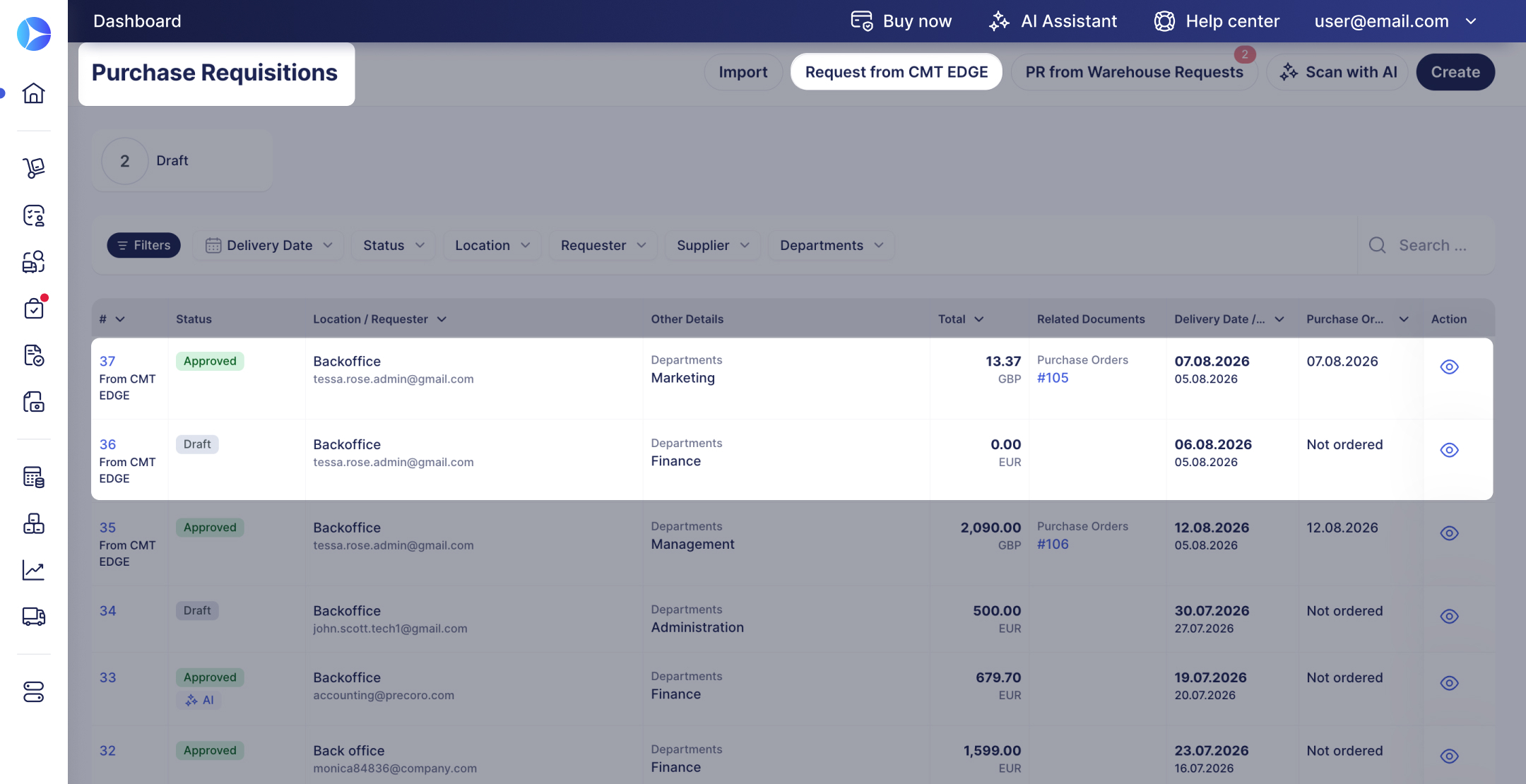
Task: Click PR from Warehouse Requests button
Action: coord(1135,72)
